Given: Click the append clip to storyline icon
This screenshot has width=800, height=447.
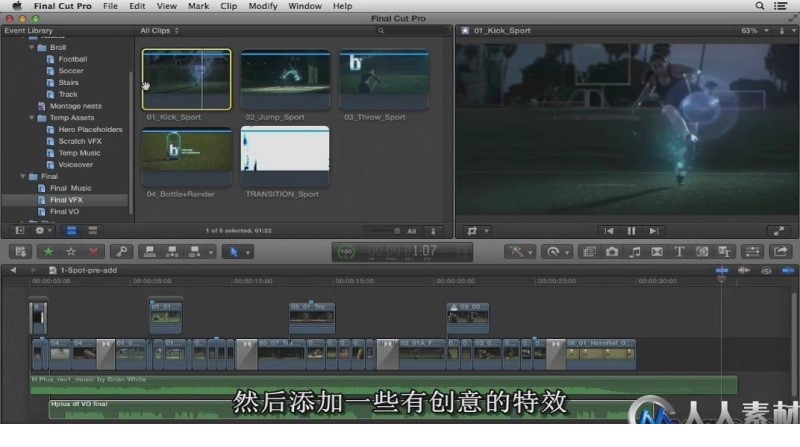Looking at the screenshot, I should click(x=194, y=252).
